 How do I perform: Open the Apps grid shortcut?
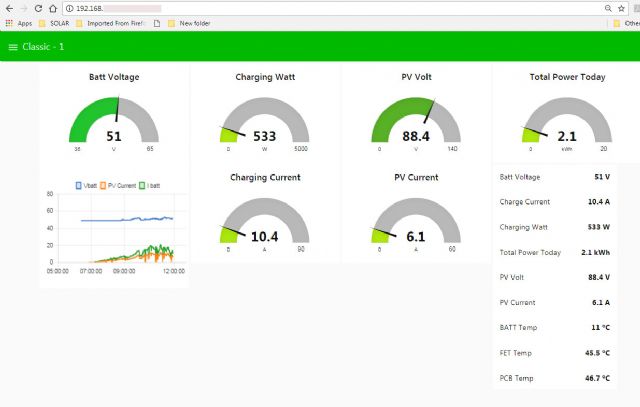pos(19,23)
